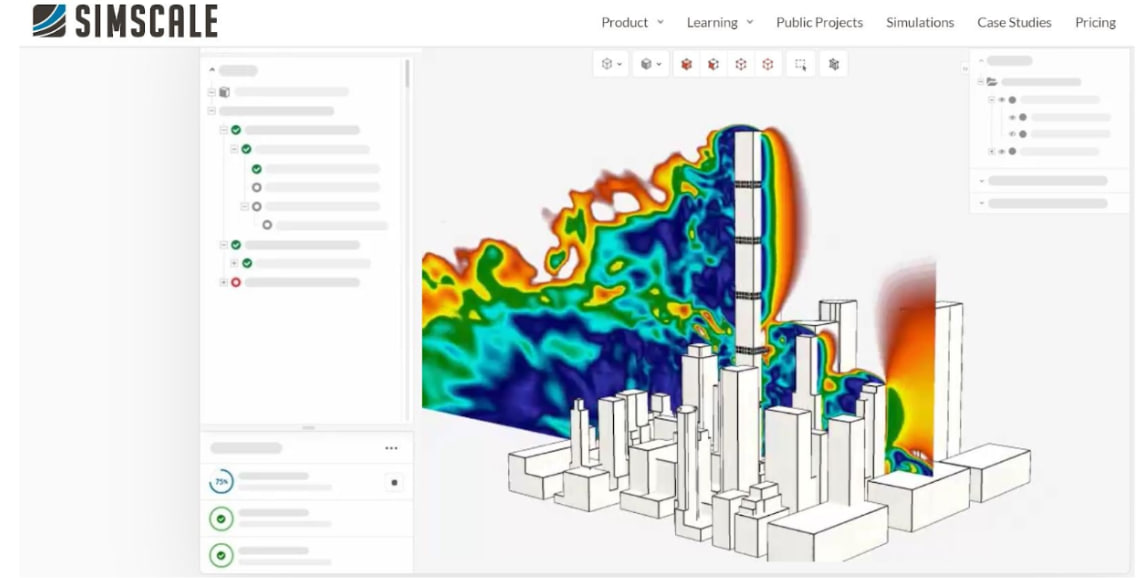
Task: Activate the box selection tool
Action: (801, 64)
